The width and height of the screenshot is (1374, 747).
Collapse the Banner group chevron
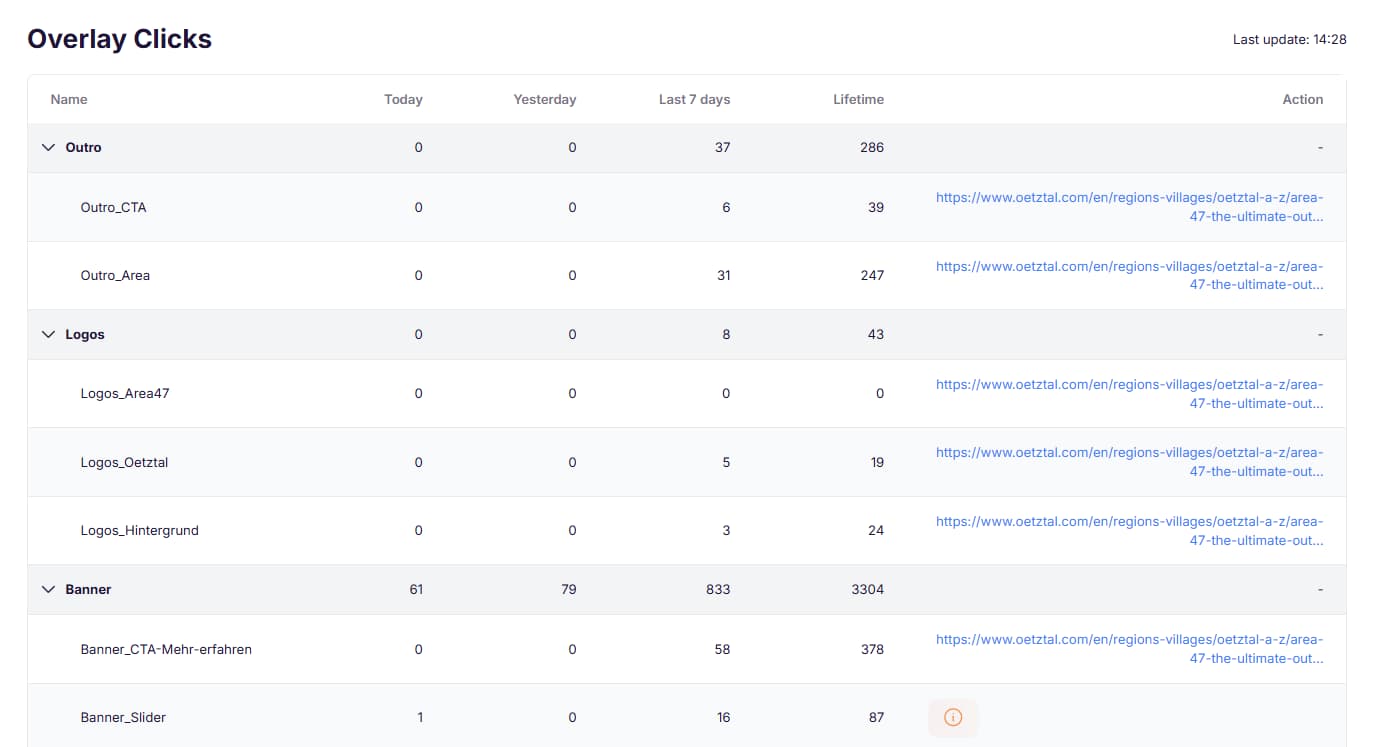[x=48, y=589]
